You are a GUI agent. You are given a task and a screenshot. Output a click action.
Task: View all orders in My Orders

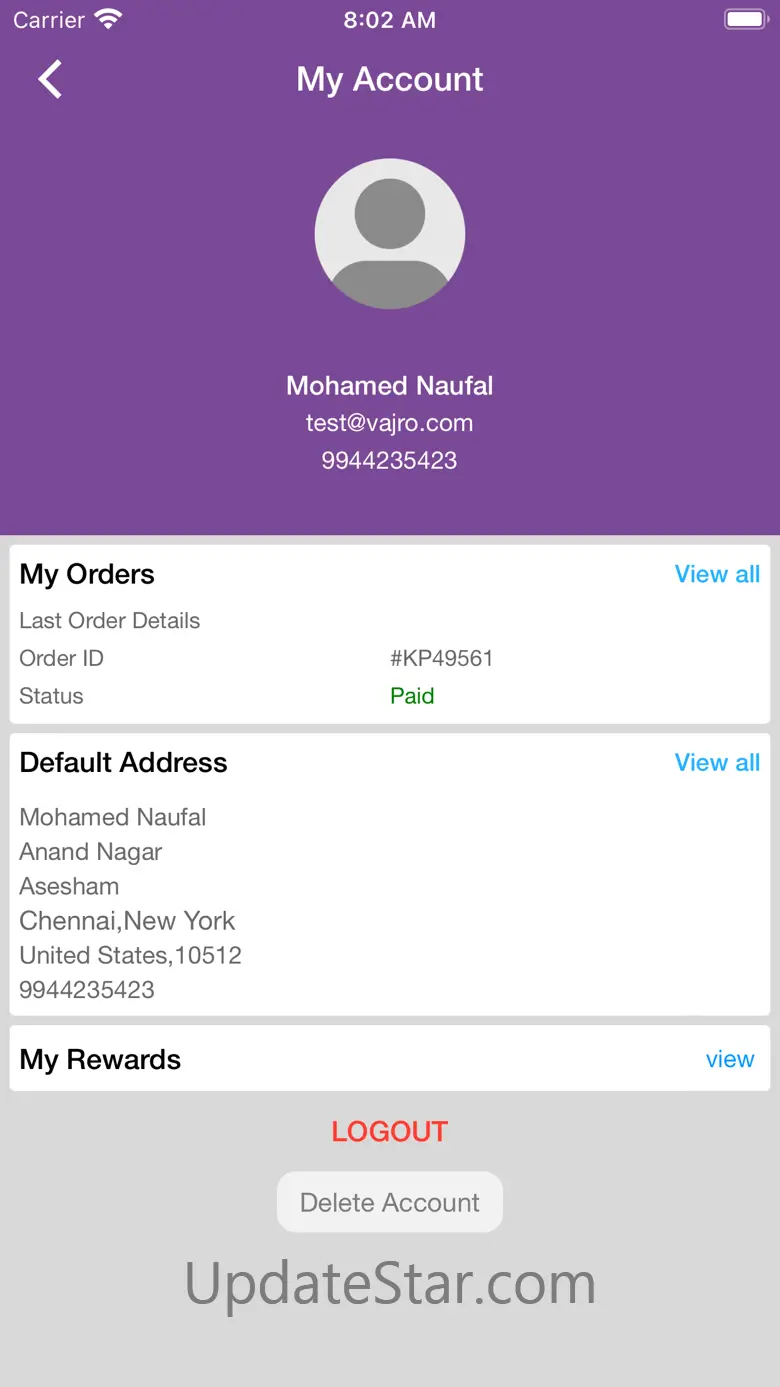pyautogui.click(x=717, y=574)
